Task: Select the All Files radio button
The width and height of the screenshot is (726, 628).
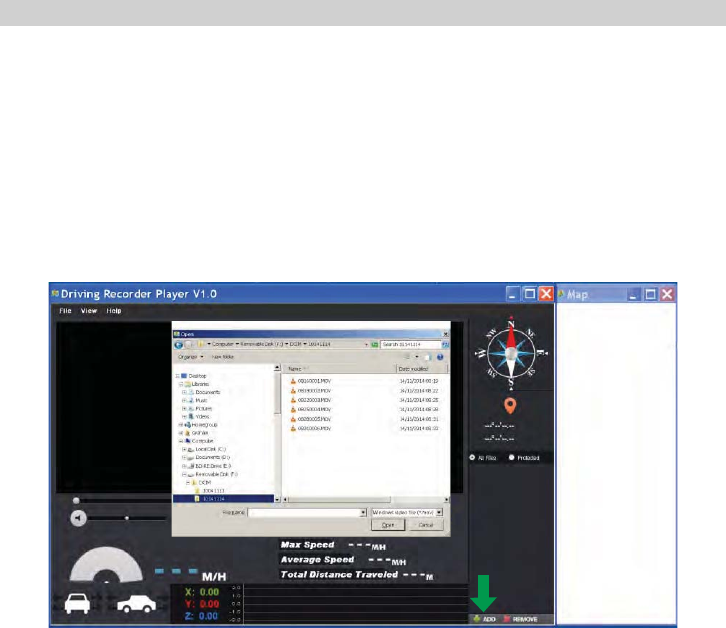Action: (472, 458)
